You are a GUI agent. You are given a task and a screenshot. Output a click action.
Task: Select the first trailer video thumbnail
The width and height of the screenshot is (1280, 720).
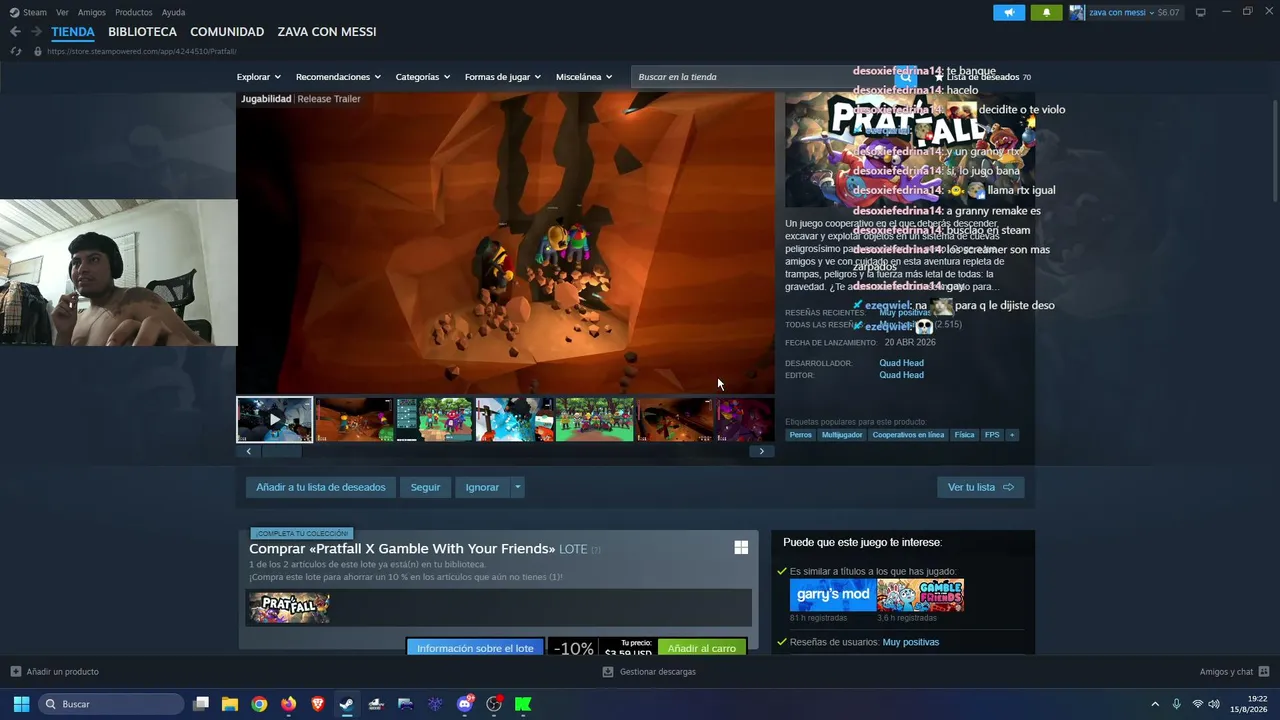click(274, 419)
